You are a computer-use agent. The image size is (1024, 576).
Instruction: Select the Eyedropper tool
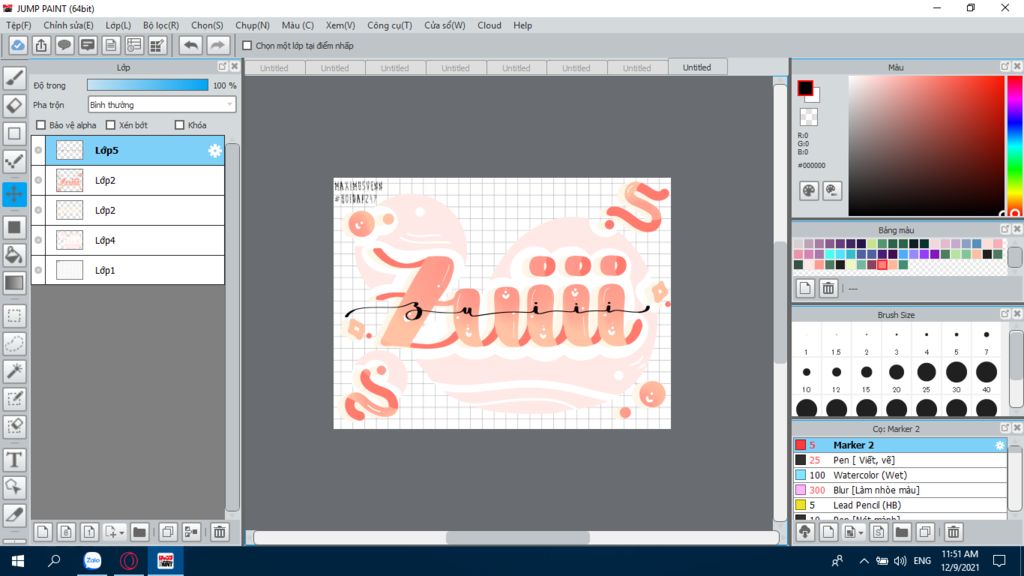pyautogui.click(x=14, y=515)
